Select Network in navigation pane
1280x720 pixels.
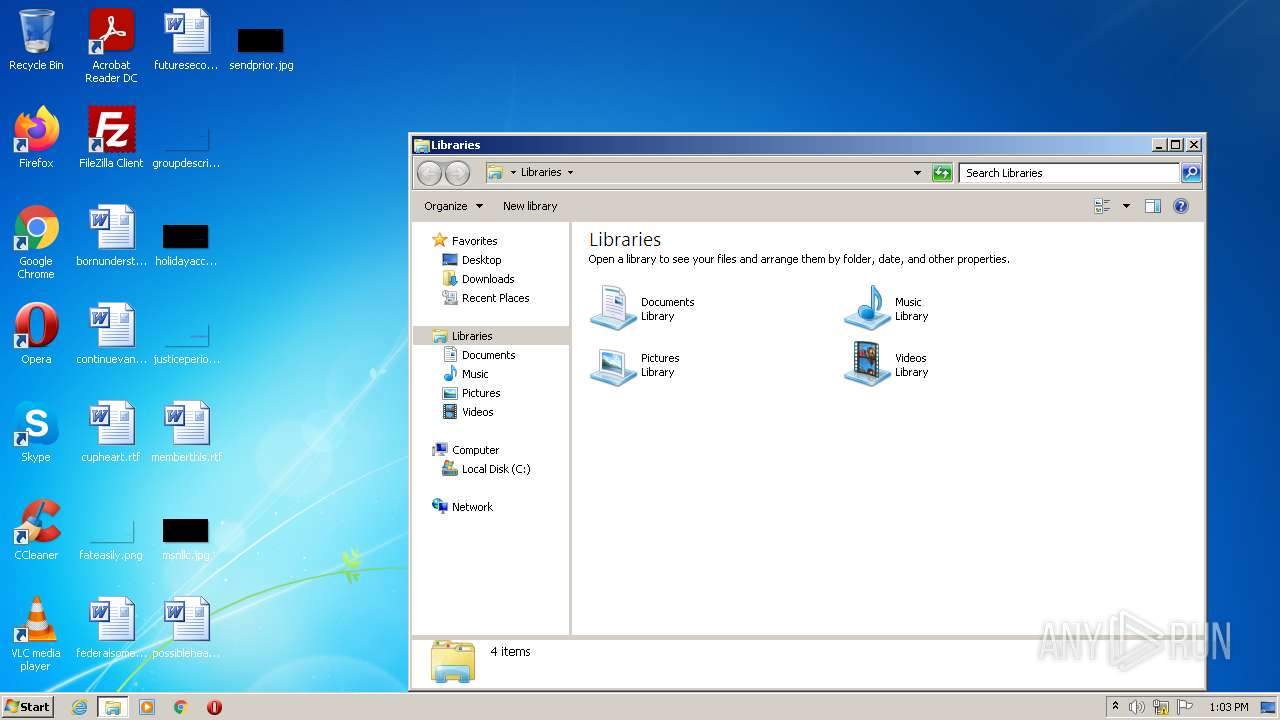(472, 507)
